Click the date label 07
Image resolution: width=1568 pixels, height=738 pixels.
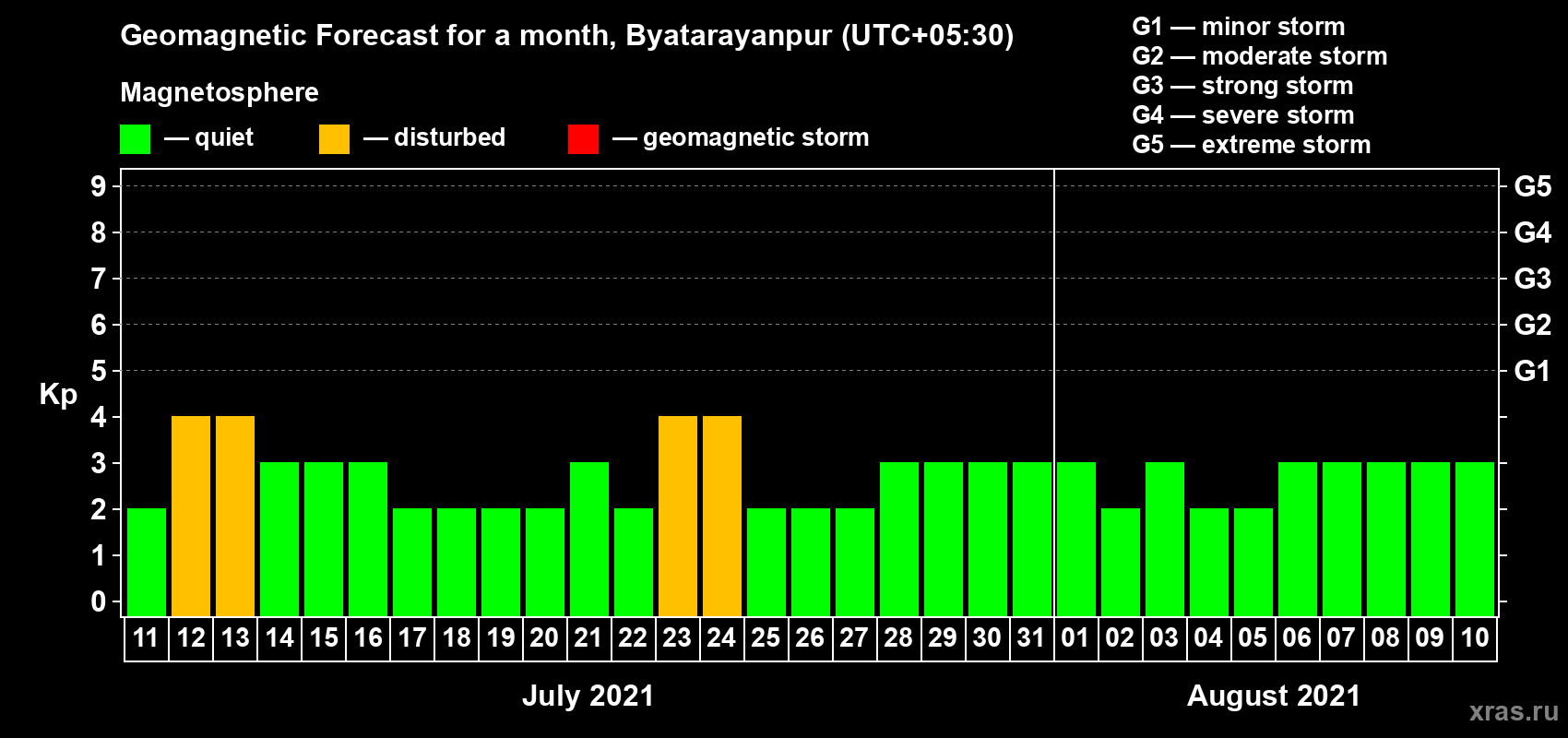click(x=1341, y=637)
